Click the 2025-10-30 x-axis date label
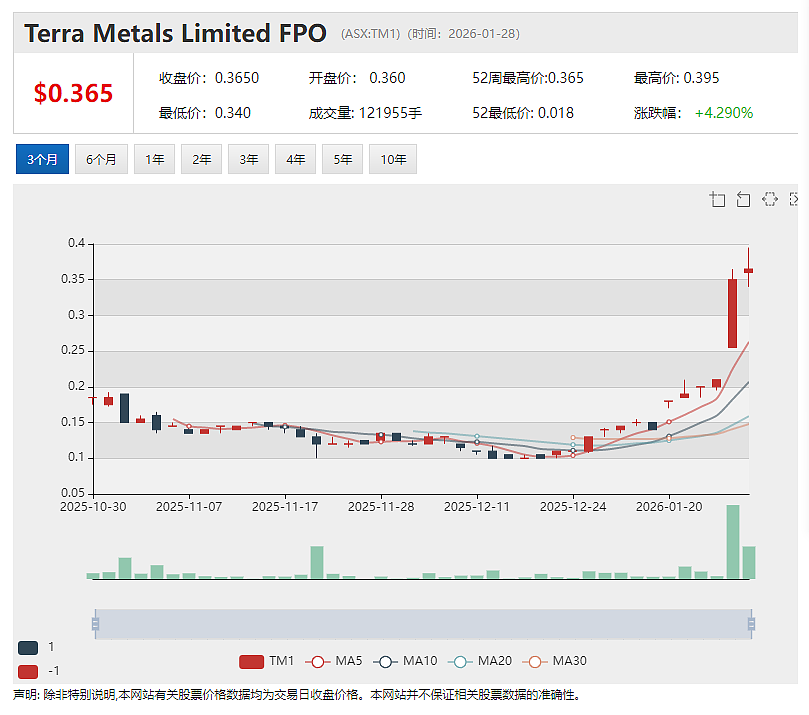809x715 pixels. pyautogui.click(x=93, y=507)
